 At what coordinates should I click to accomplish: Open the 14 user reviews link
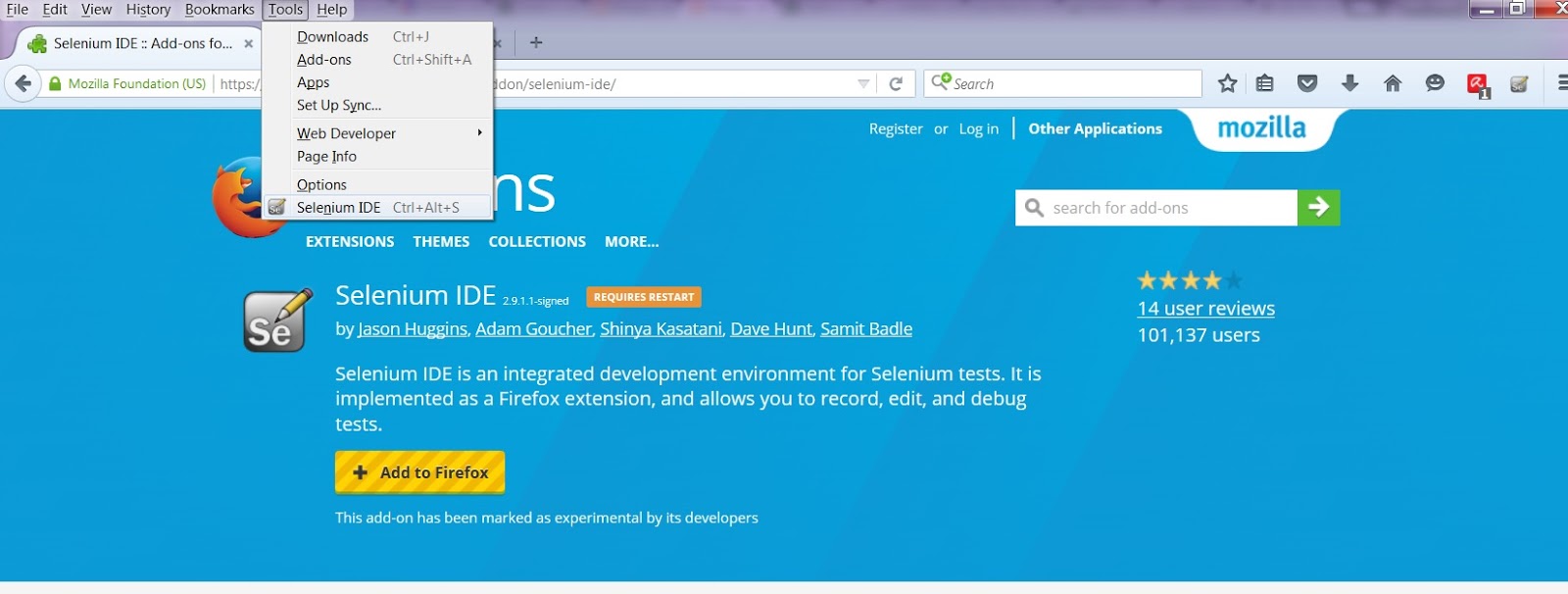tap(1205, 309)
